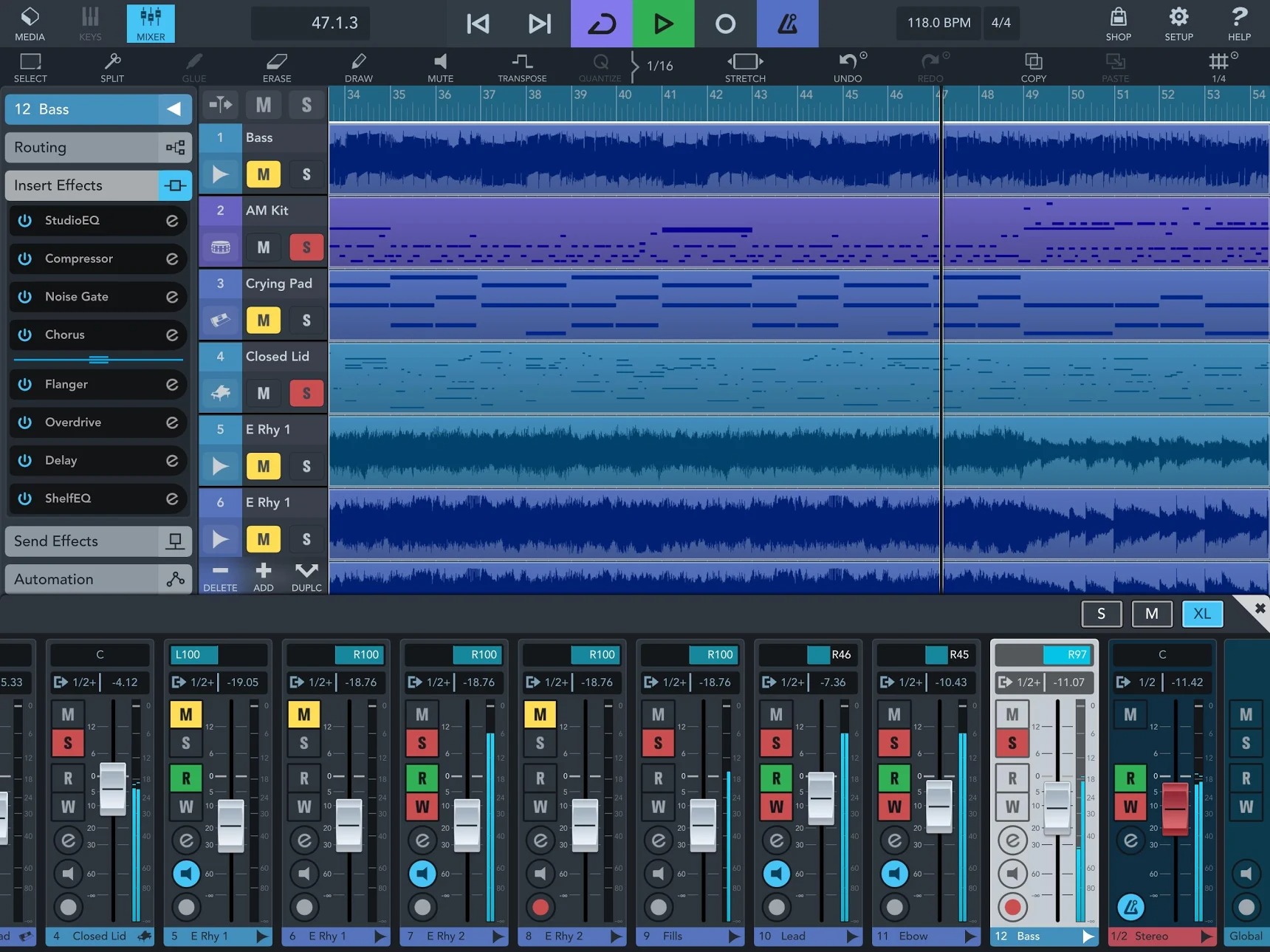The image size is (1270, 952).
Task: Switch to the MIXER view
Action: tap(150, 23)
